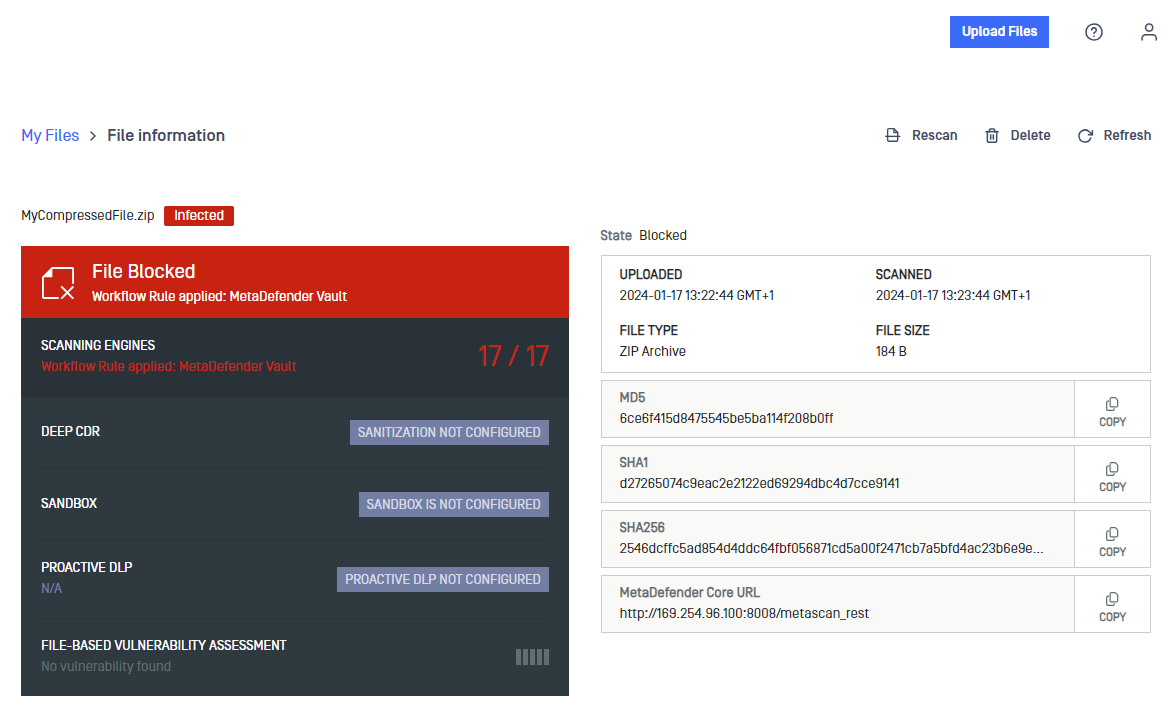Screen dimensions: 1175x722
Task: Click the MD5 value 6ce6f415d8475545be5ba114f208b0ff
Action: point(726,418)
